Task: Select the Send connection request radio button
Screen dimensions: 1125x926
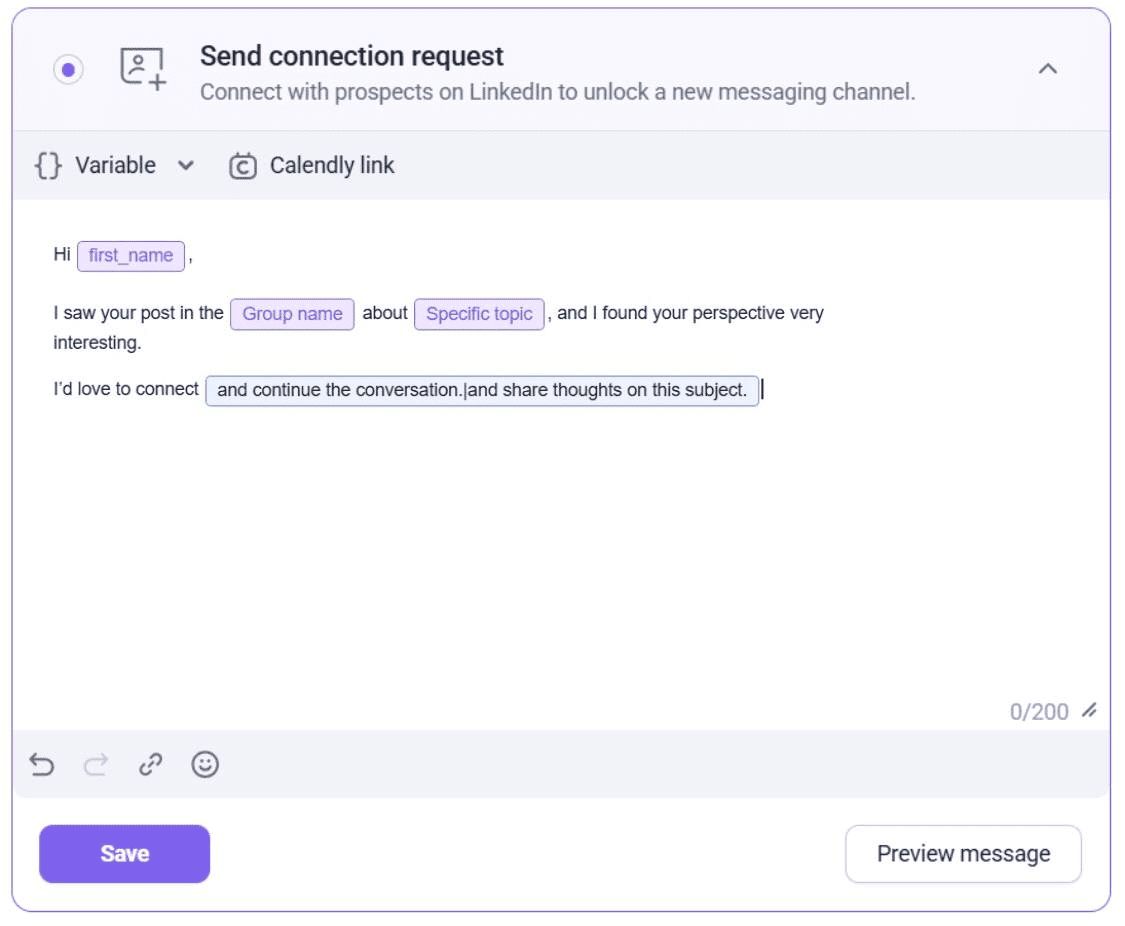Action: (x=68, y=70)
